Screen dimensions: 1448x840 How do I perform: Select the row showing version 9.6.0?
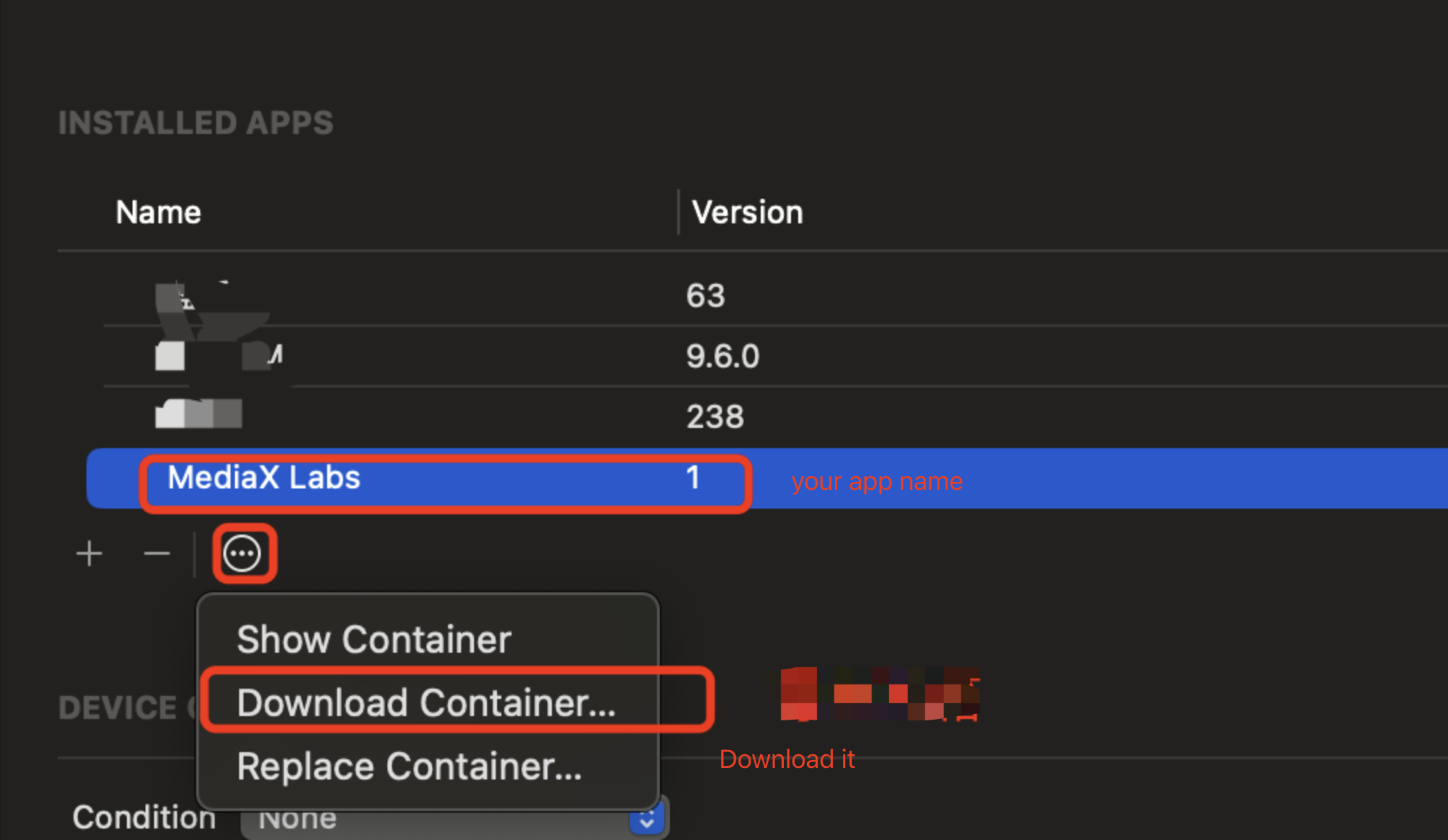(x=723, y=357)
